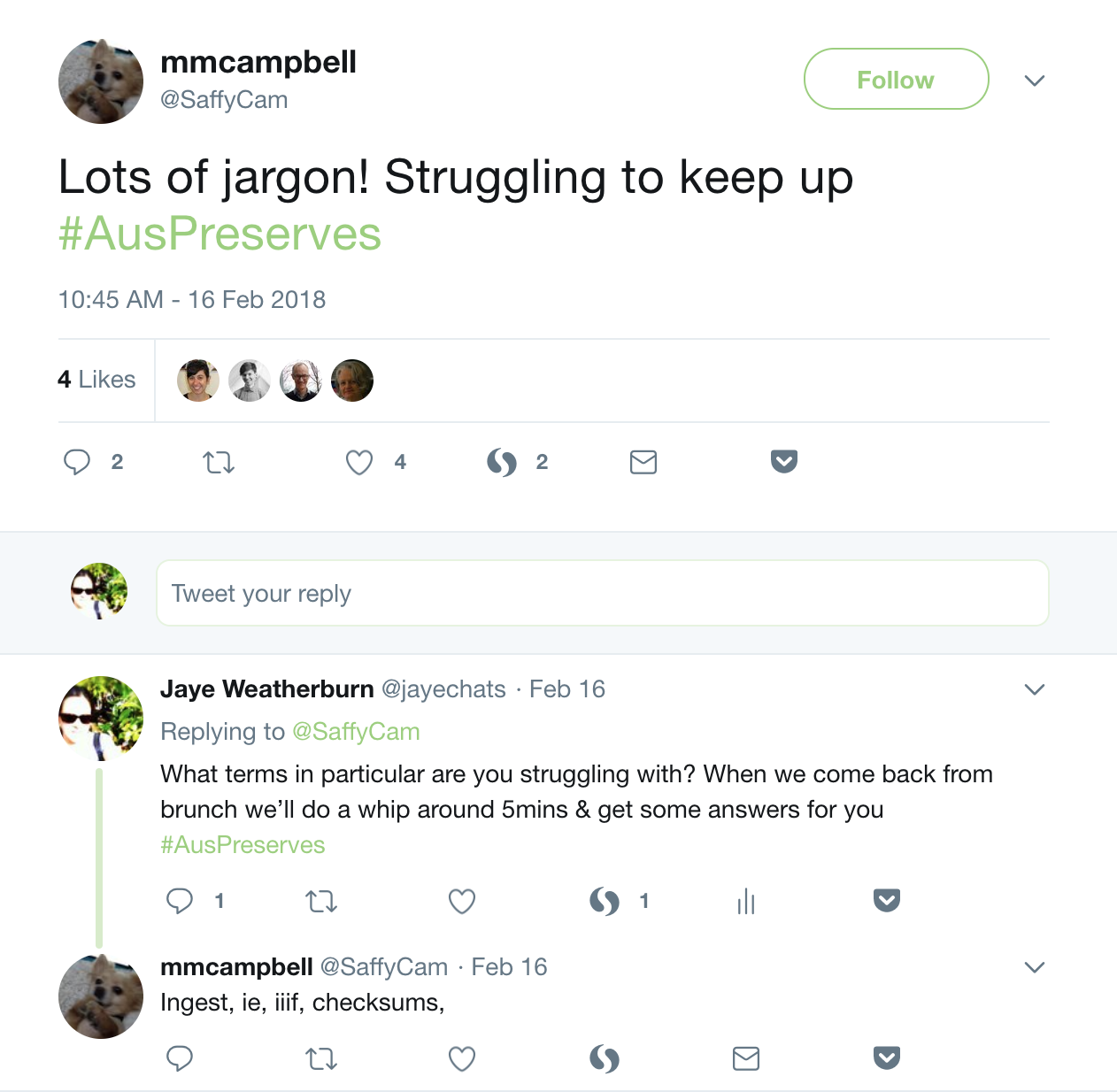Expand options chevron on Jaye Weatherburn's reply
1117x1092 pixels.
(1035, 689)
